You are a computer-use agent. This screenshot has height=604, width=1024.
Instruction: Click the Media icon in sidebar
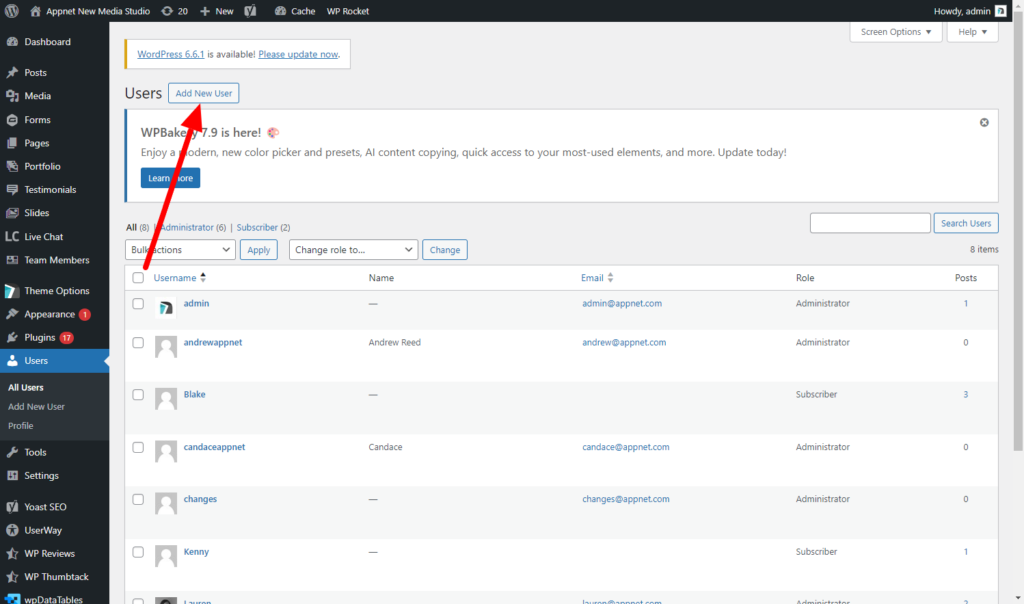(x=12, y=96)
